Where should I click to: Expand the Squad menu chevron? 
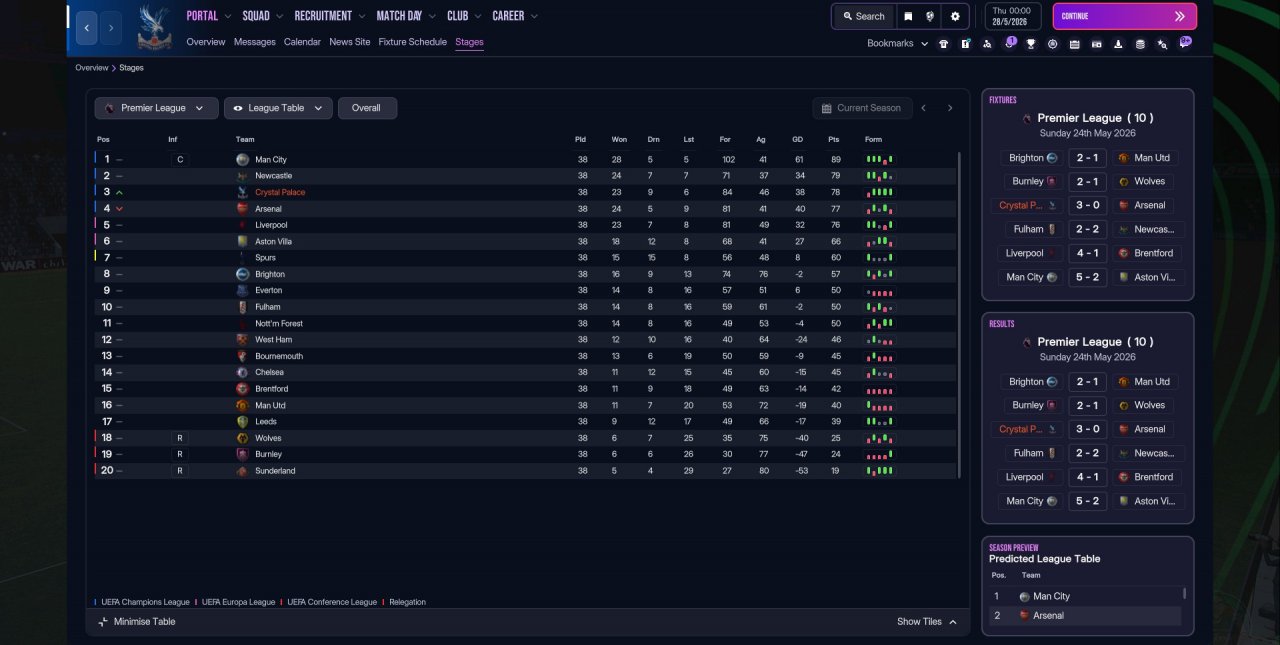pos(279,16)
